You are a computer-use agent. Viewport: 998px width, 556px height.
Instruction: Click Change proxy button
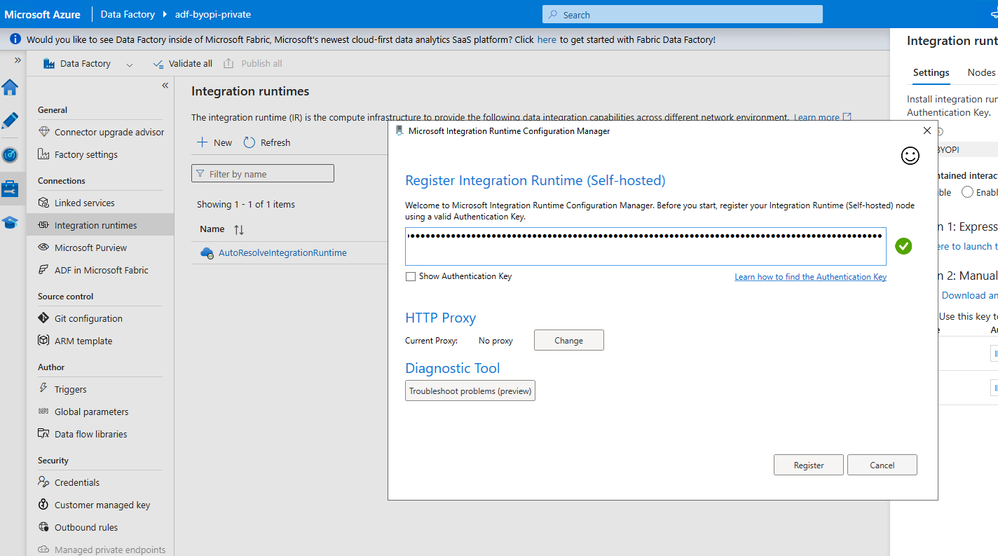tap(568, 340)
